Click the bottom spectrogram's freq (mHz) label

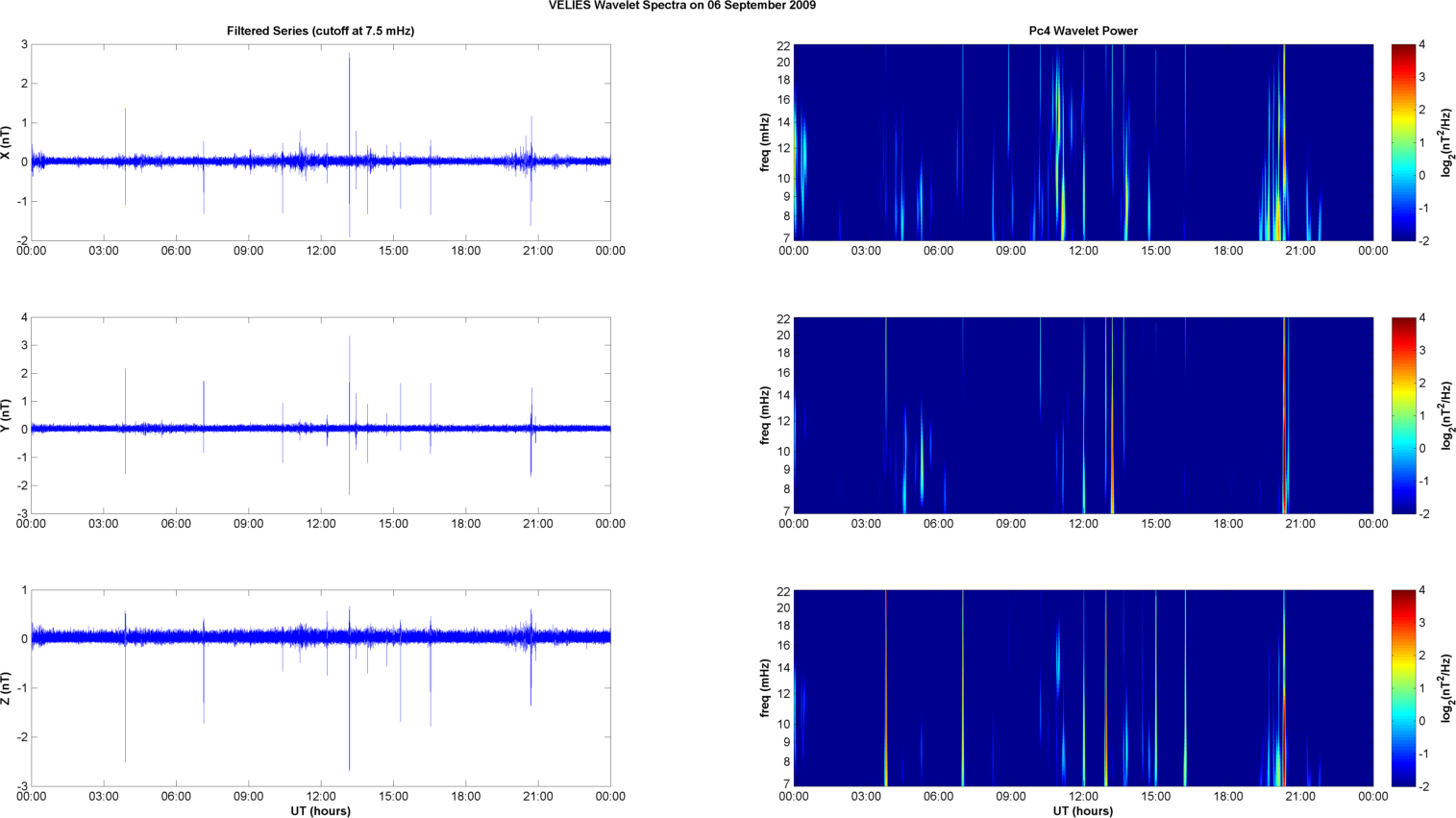tap(765, 688)
